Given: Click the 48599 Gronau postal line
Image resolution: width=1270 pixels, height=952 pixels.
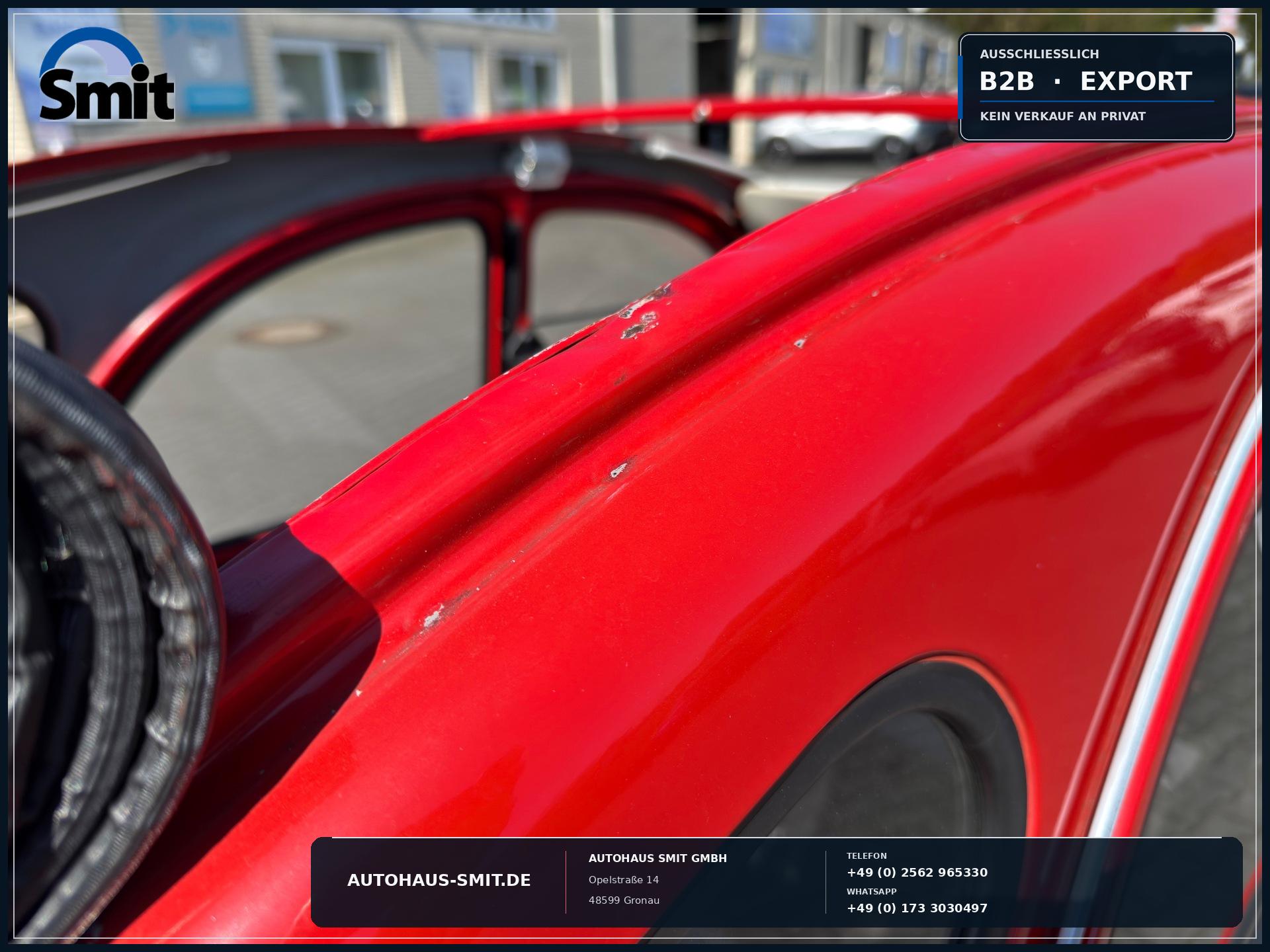Looking at the screenshot, I should (x=624, y=900).
